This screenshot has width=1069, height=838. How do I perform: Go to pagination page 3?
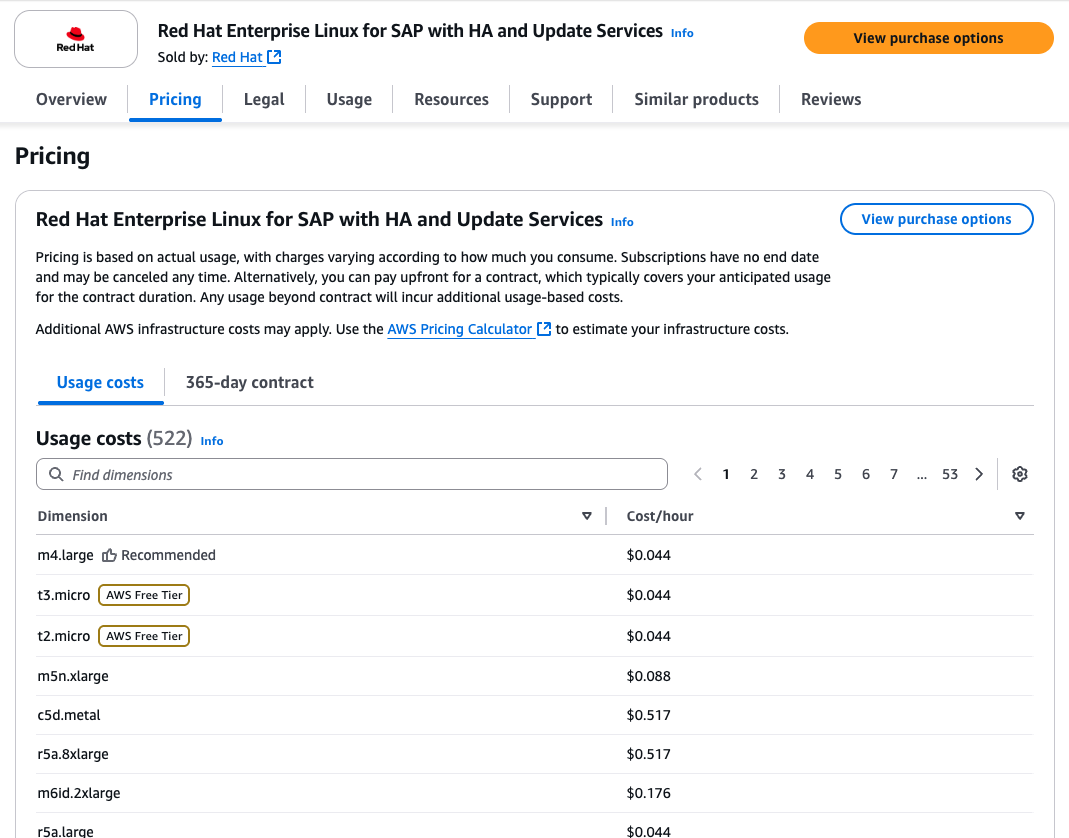782,474
